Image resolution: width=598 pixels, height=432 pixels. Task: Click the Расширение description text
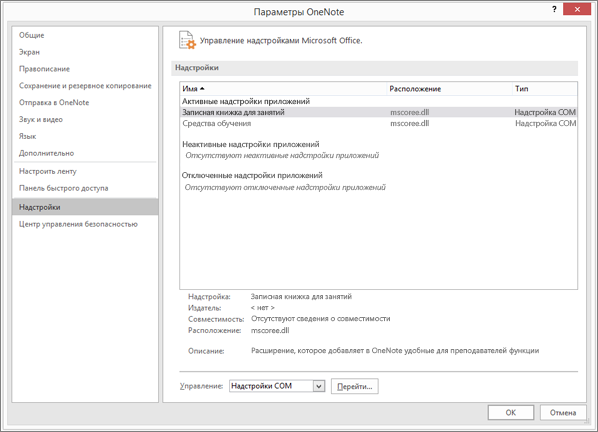[x=395, y=350]
